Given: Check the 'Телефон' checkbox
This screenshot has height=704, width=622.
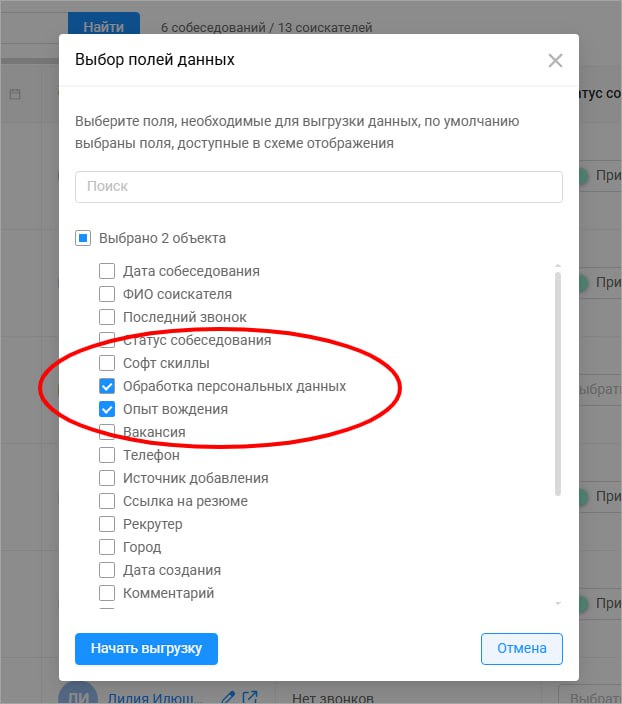Looking at the screenshot, I should point(107,455).
